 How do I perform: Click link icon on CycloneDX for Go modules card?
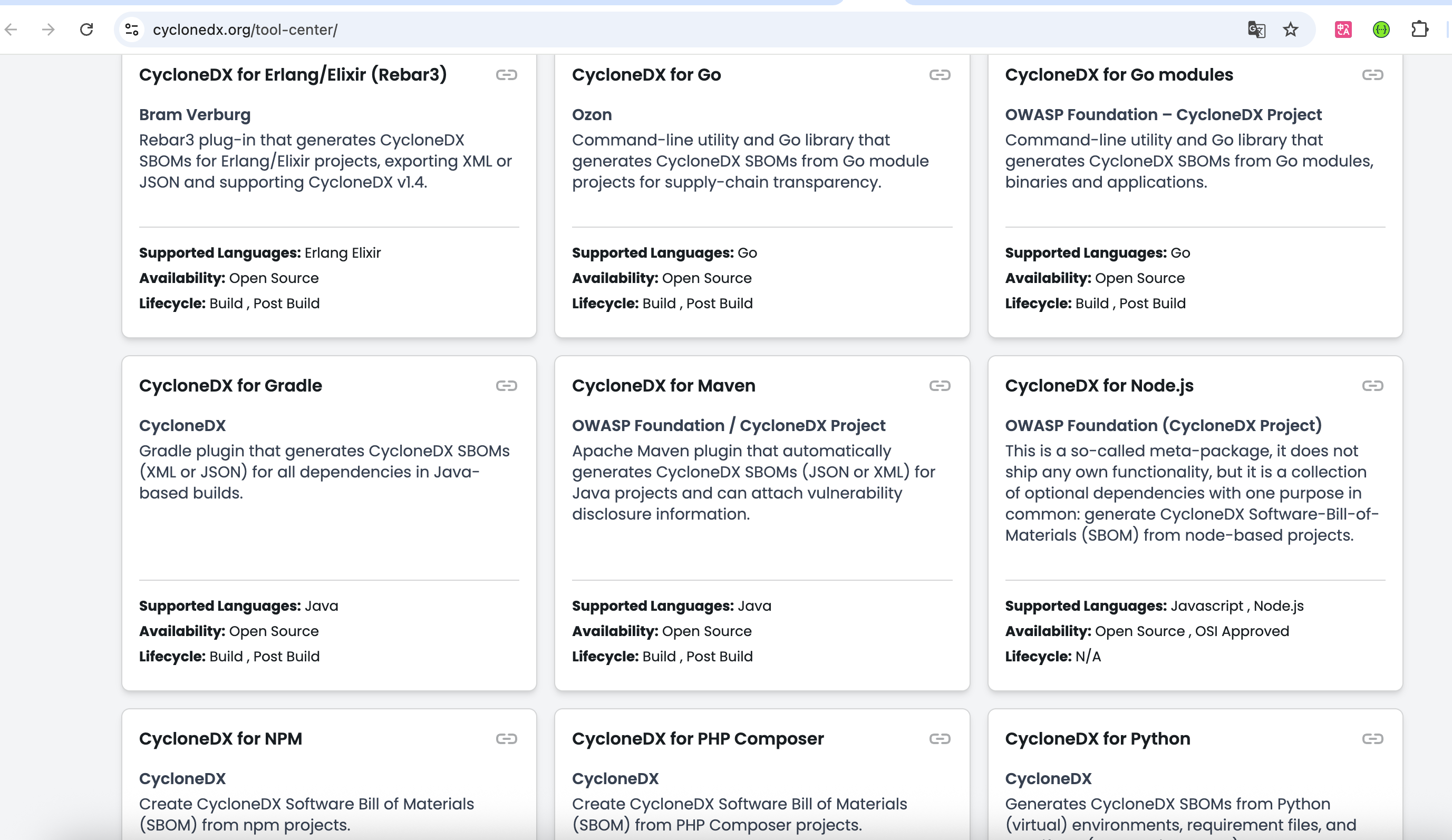(1372, 75)
